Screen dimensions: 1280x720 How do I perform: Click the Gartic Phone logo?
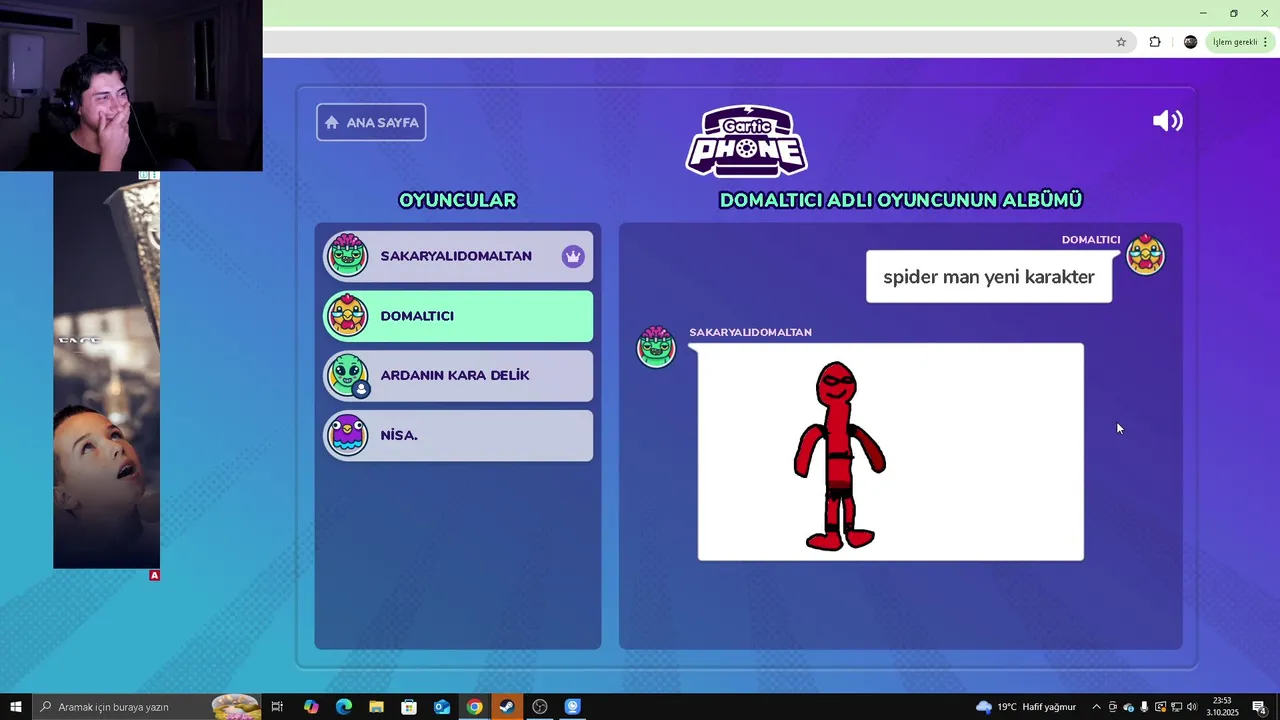747,141
